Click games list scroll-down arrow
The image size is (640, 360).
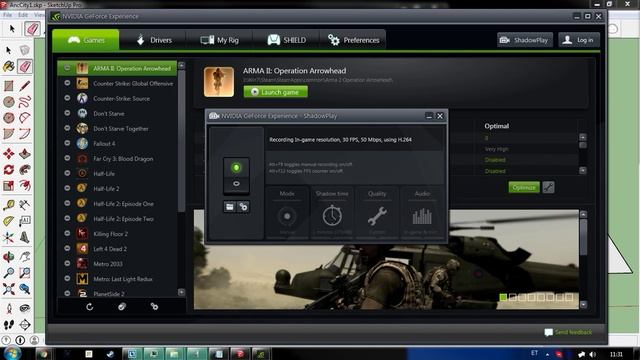(182, 292)
